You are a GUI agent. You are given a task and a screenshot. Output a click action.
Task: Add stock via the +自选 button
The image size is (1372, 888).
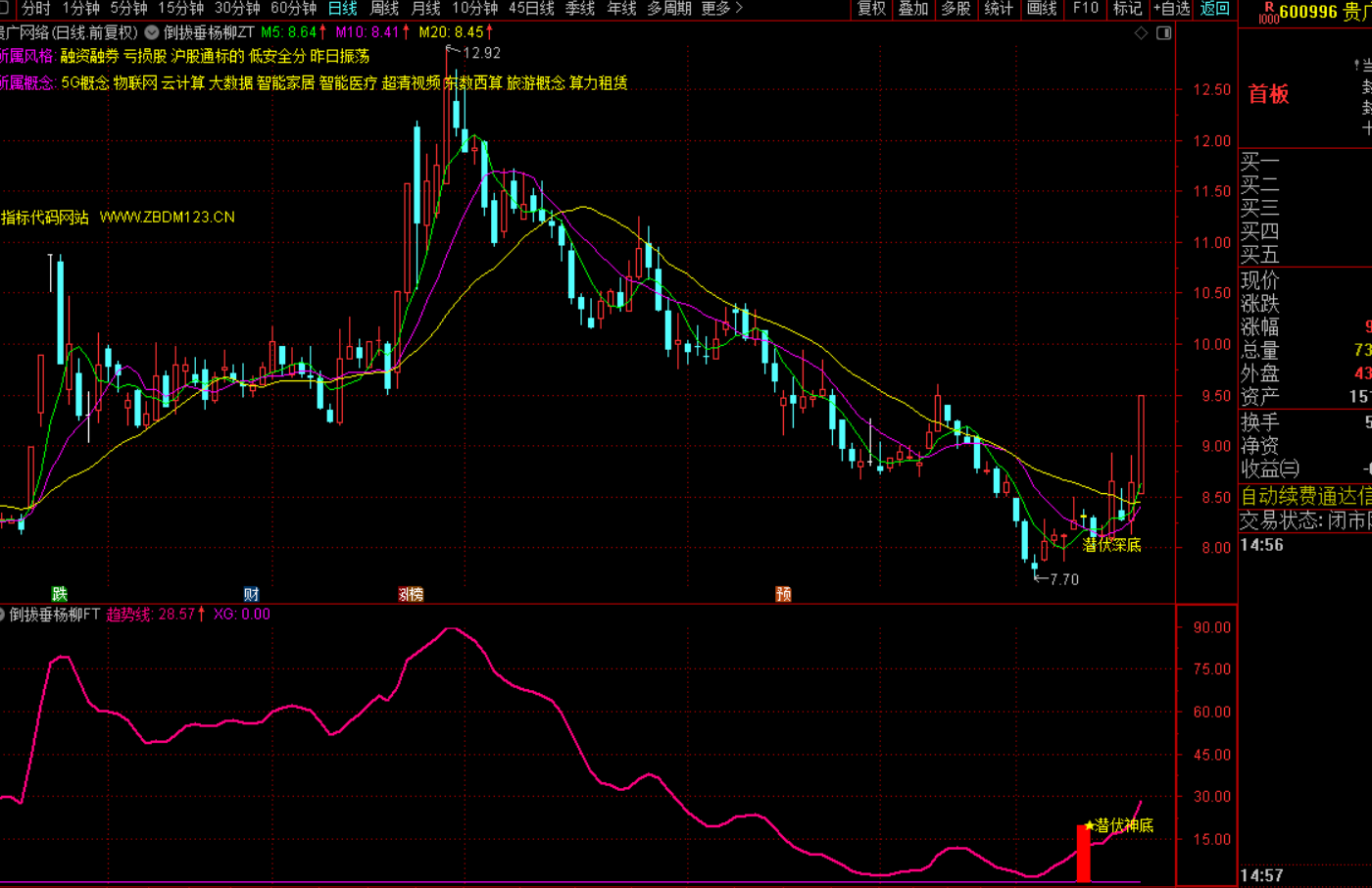pyautogui.click(x=1171, y=9)
